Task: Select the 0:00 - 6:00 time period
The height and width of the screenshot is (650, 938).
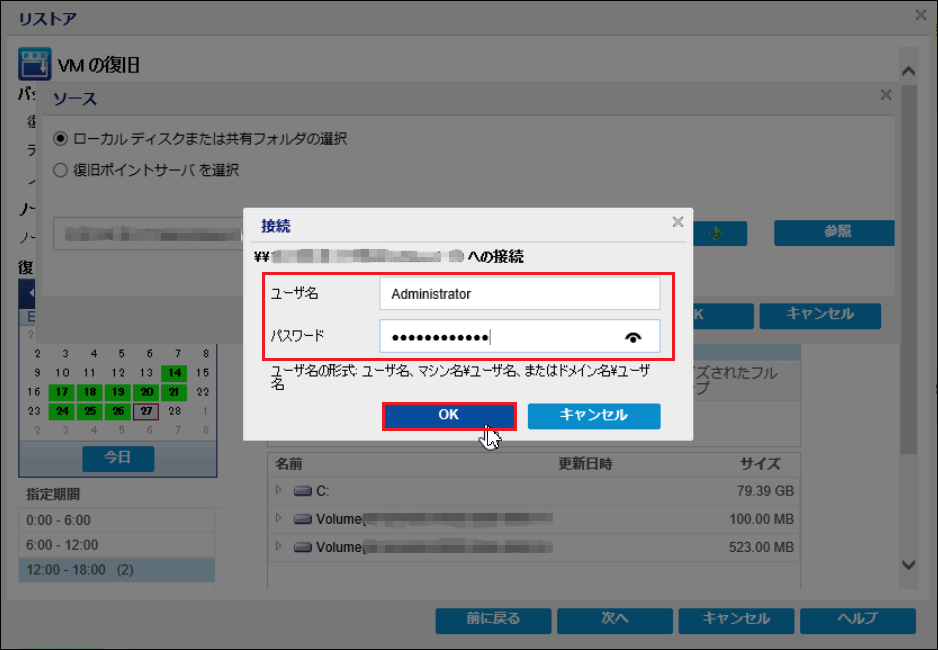Action: (x=117, y=520)
